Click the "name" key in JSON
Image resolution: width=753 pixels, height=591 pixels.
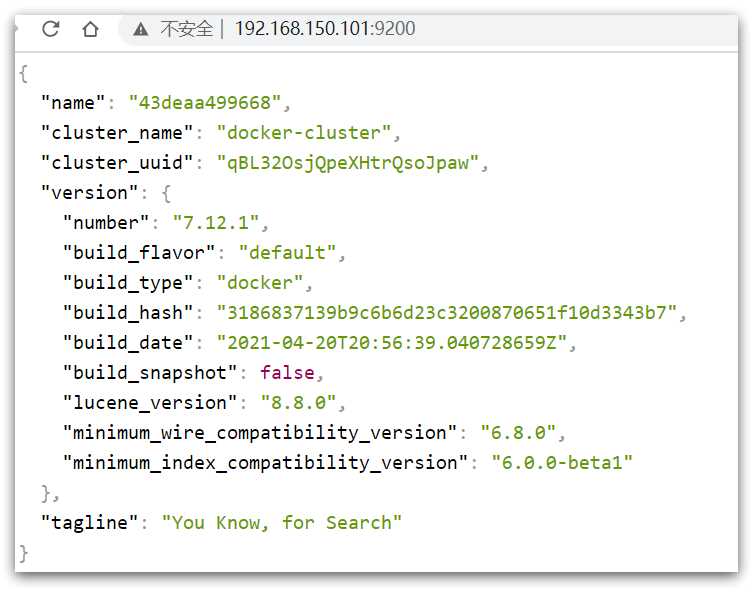click(73, 103)
